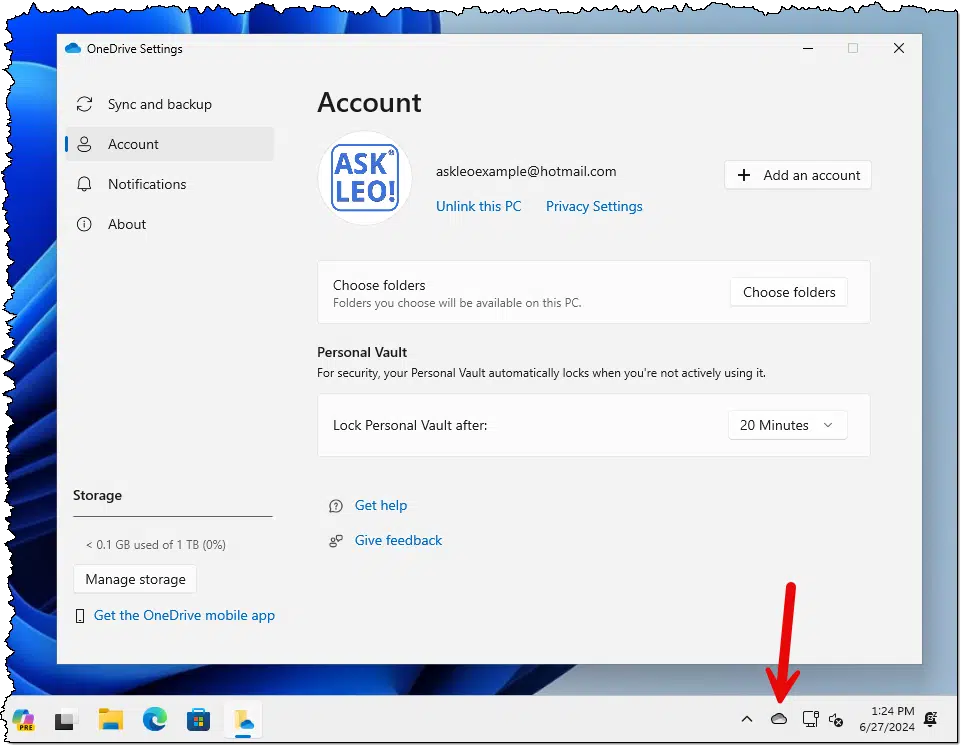
Task: Click the Give feedback link
Action: [x=399, y=540]
